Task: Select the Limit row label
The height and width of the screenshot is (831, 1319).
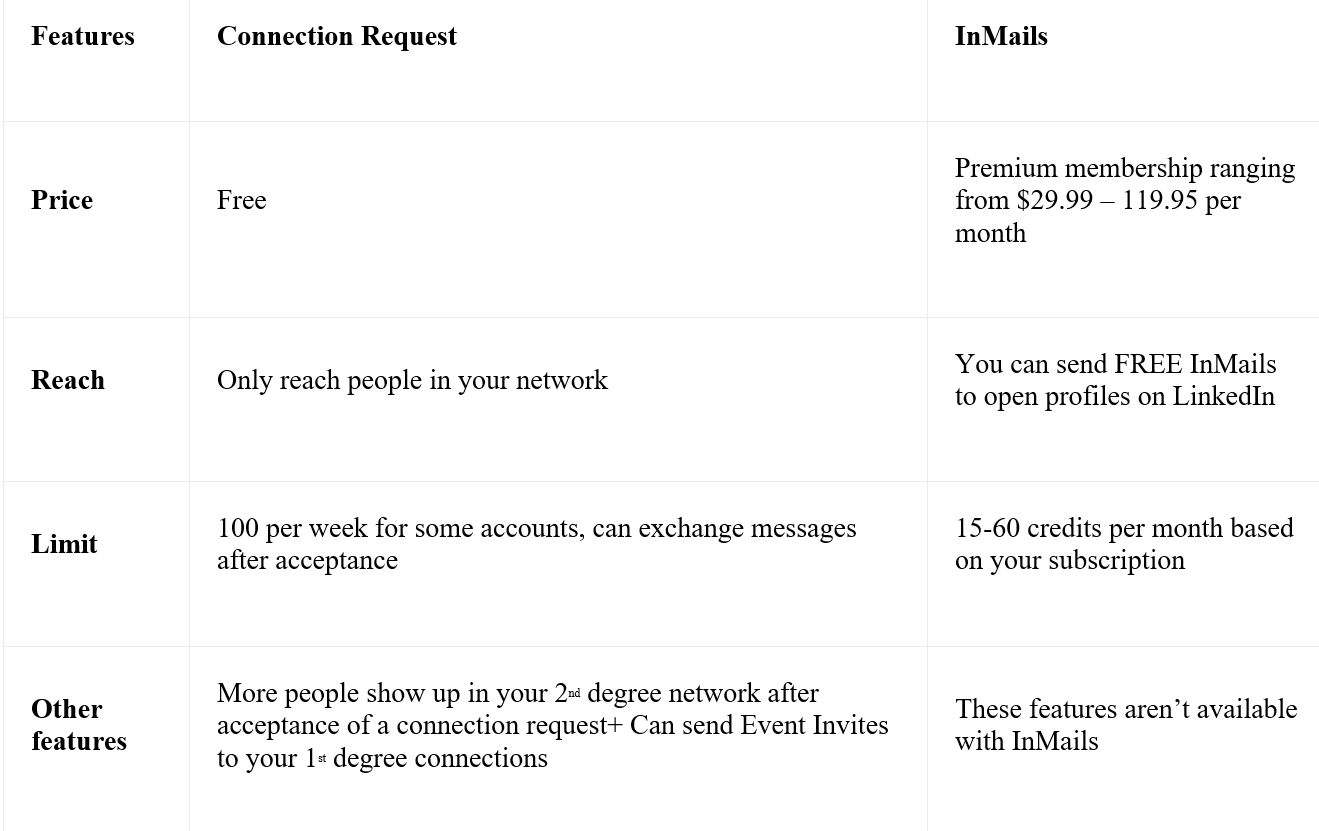Action: (64, 544)
